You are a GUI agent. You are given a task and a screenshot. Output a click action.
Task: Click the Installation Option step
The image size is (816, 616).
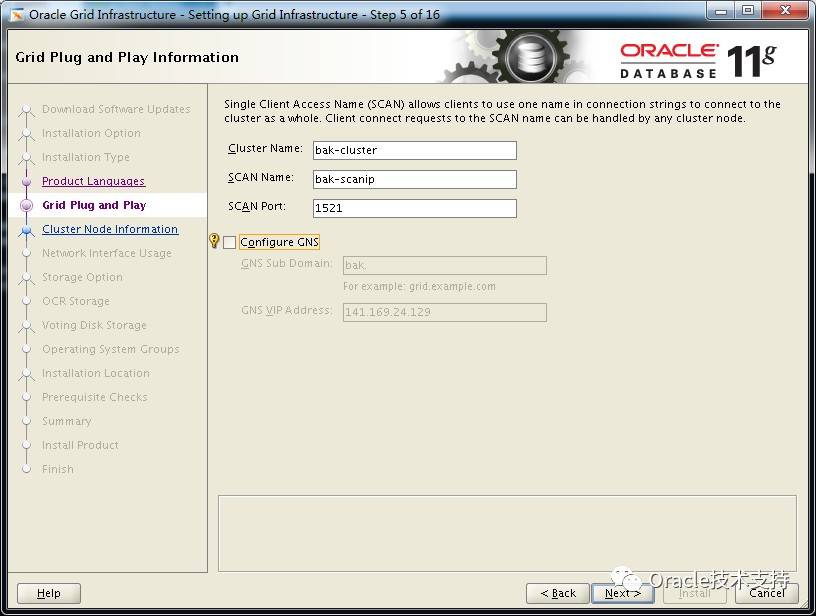(x=91, y=133)
